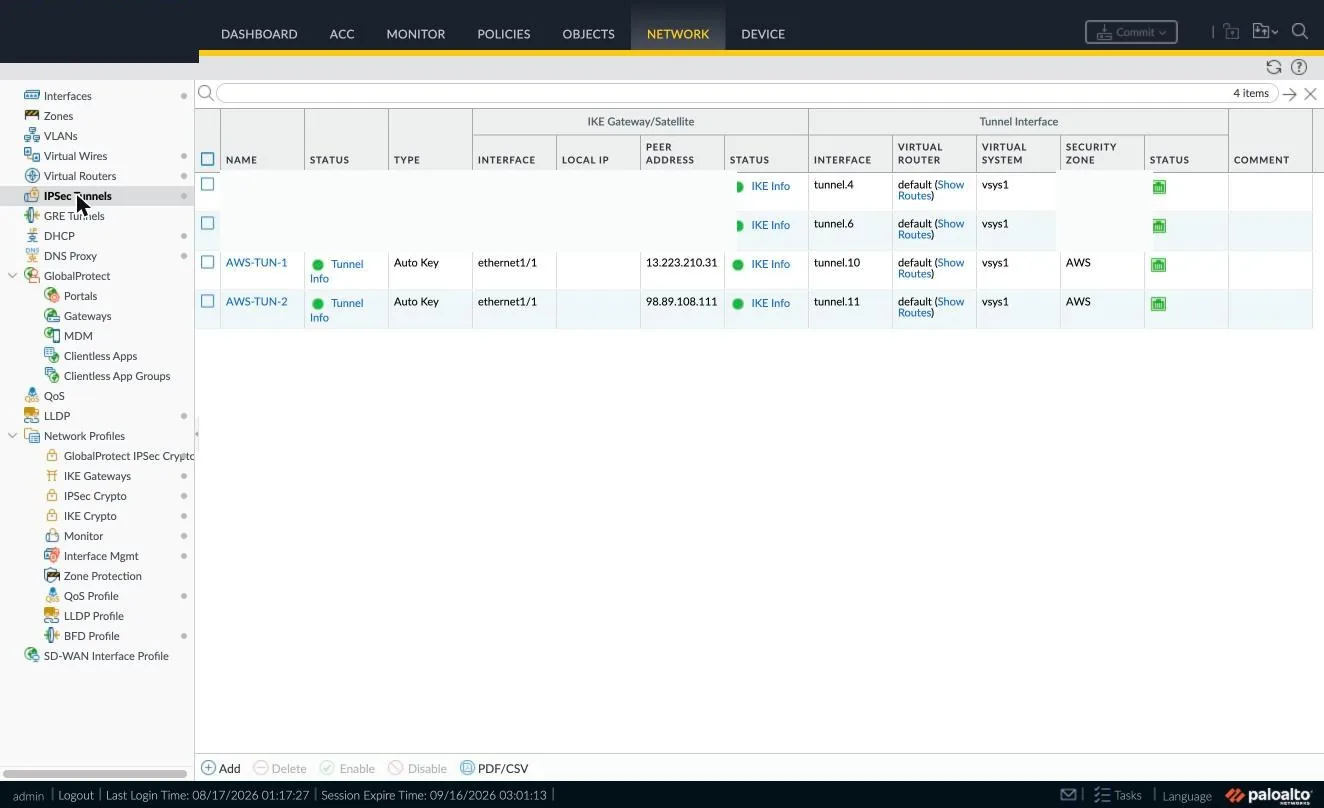Select Gateways under GlobalProtect
The image size is (1324, 808).
coord(88,316)
